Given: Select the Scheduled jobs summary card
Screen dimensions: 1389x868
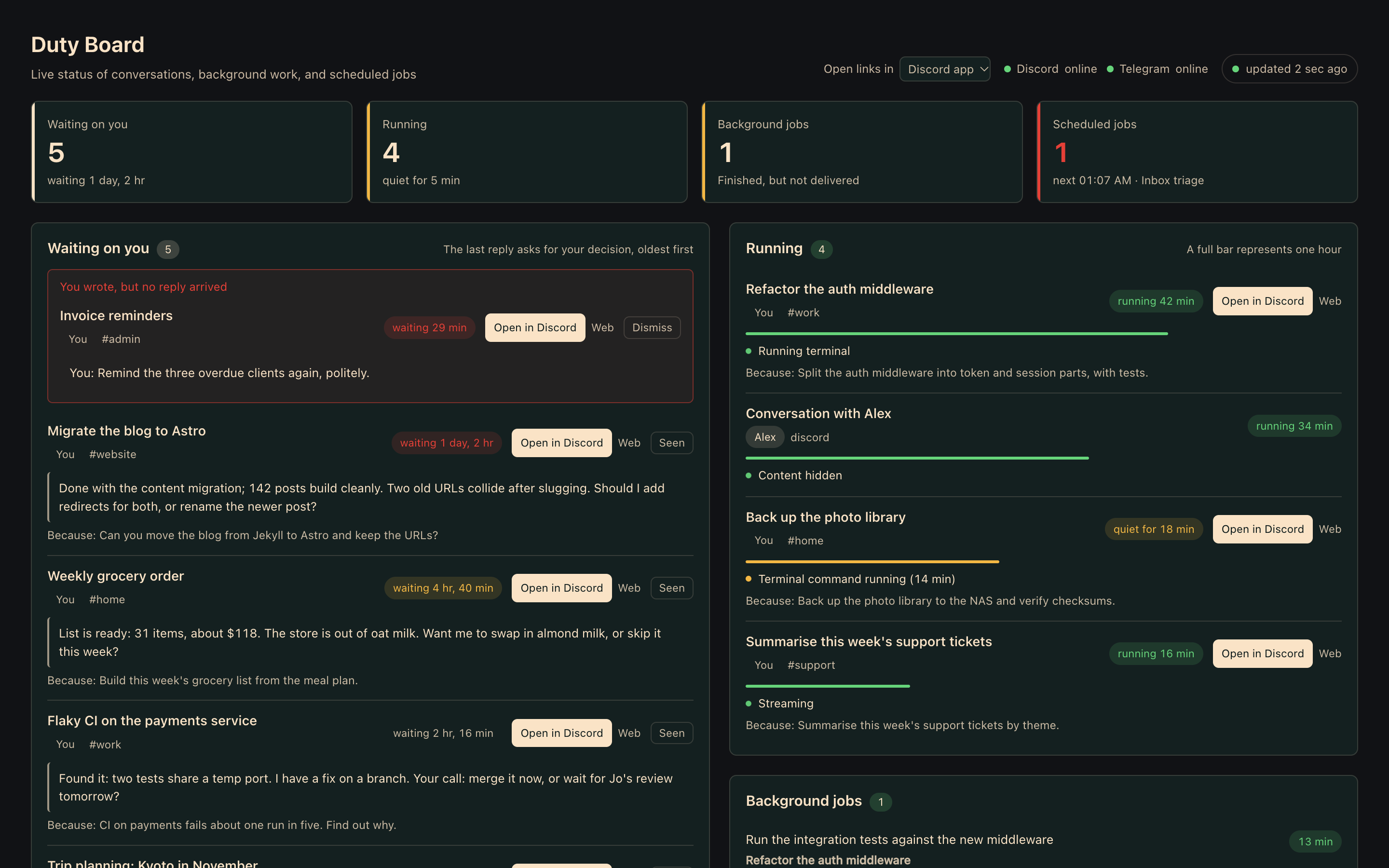Looking at the screenshot, I should pyautogui.click(x=1198, y=152).
